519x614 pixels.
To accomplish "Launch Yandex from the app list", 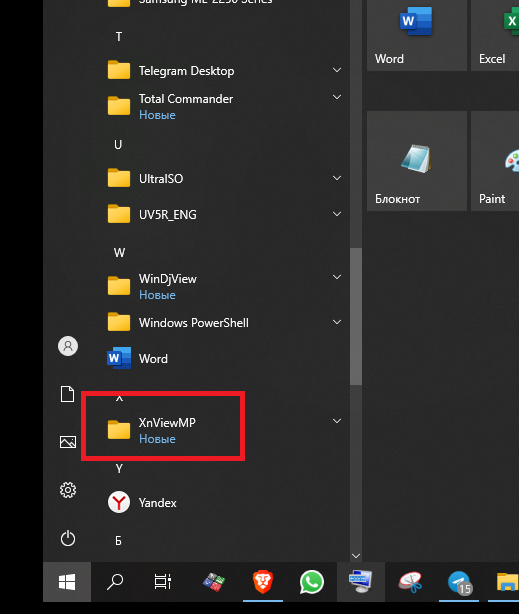I will (222, 502).
